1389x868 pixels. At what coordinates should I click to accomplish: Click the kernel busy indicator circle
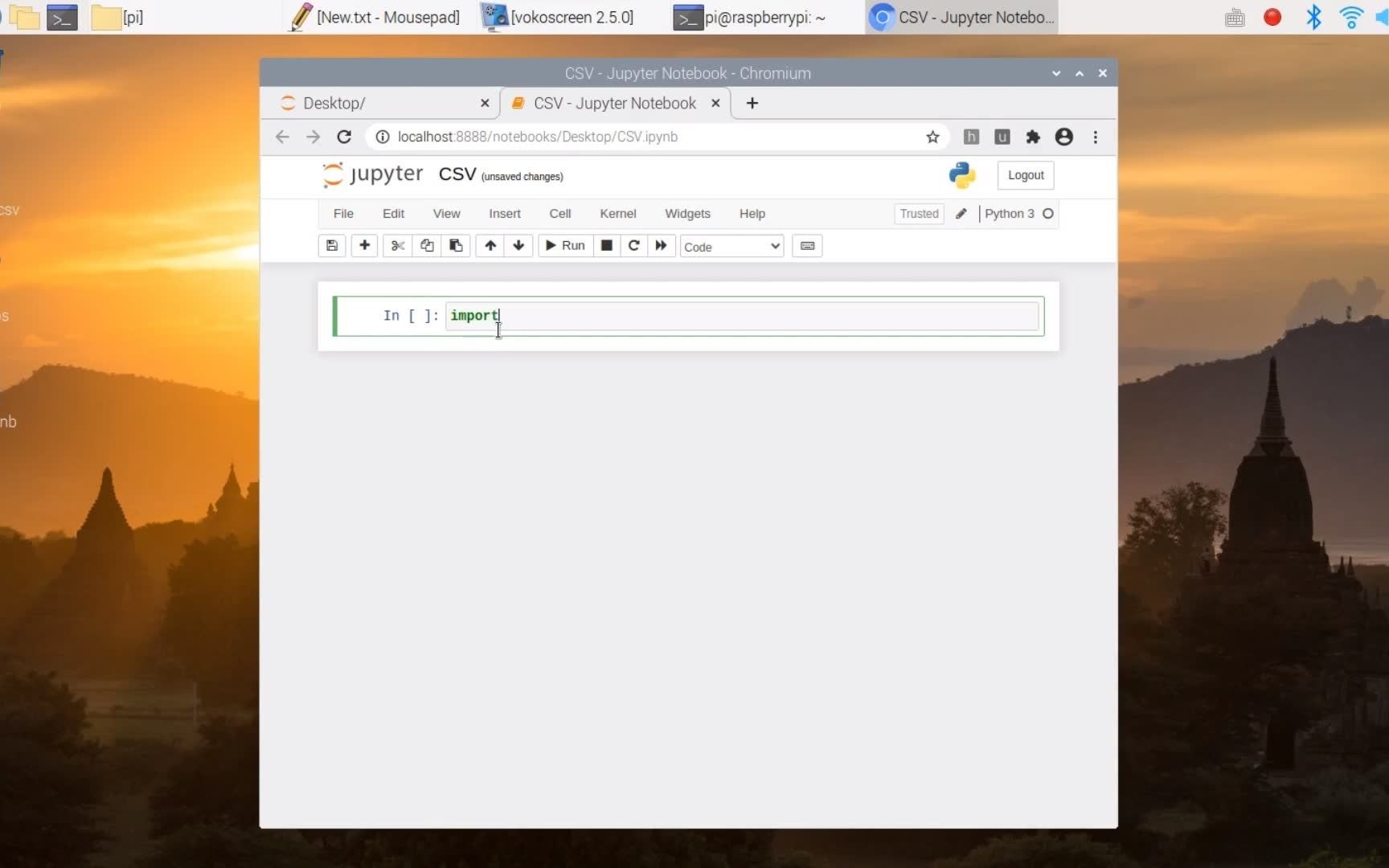pyautogui.click(x=1050, y=214)
